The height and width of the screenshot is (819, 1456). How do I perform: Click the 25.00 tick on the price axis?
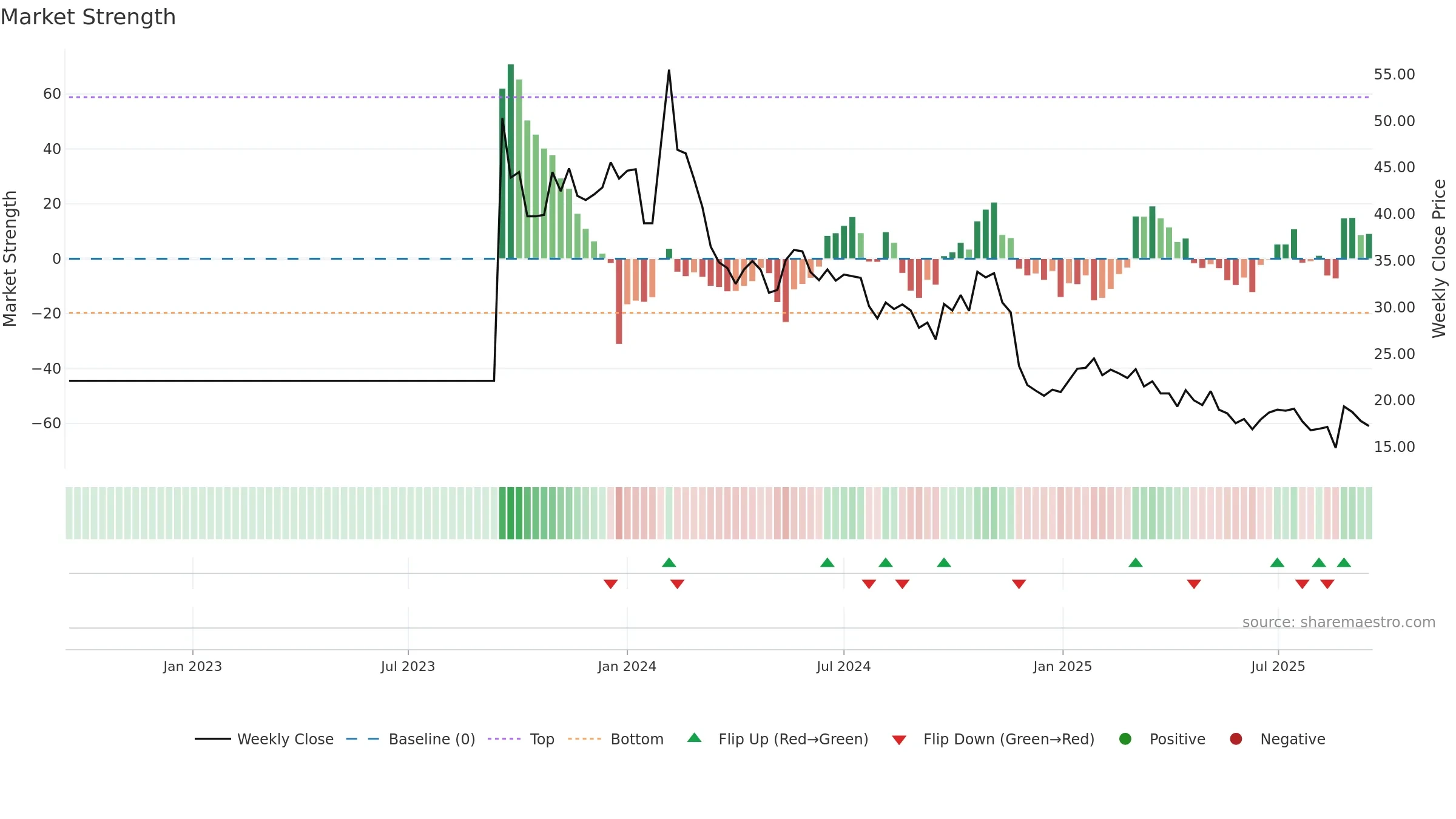pos(1394,354)
